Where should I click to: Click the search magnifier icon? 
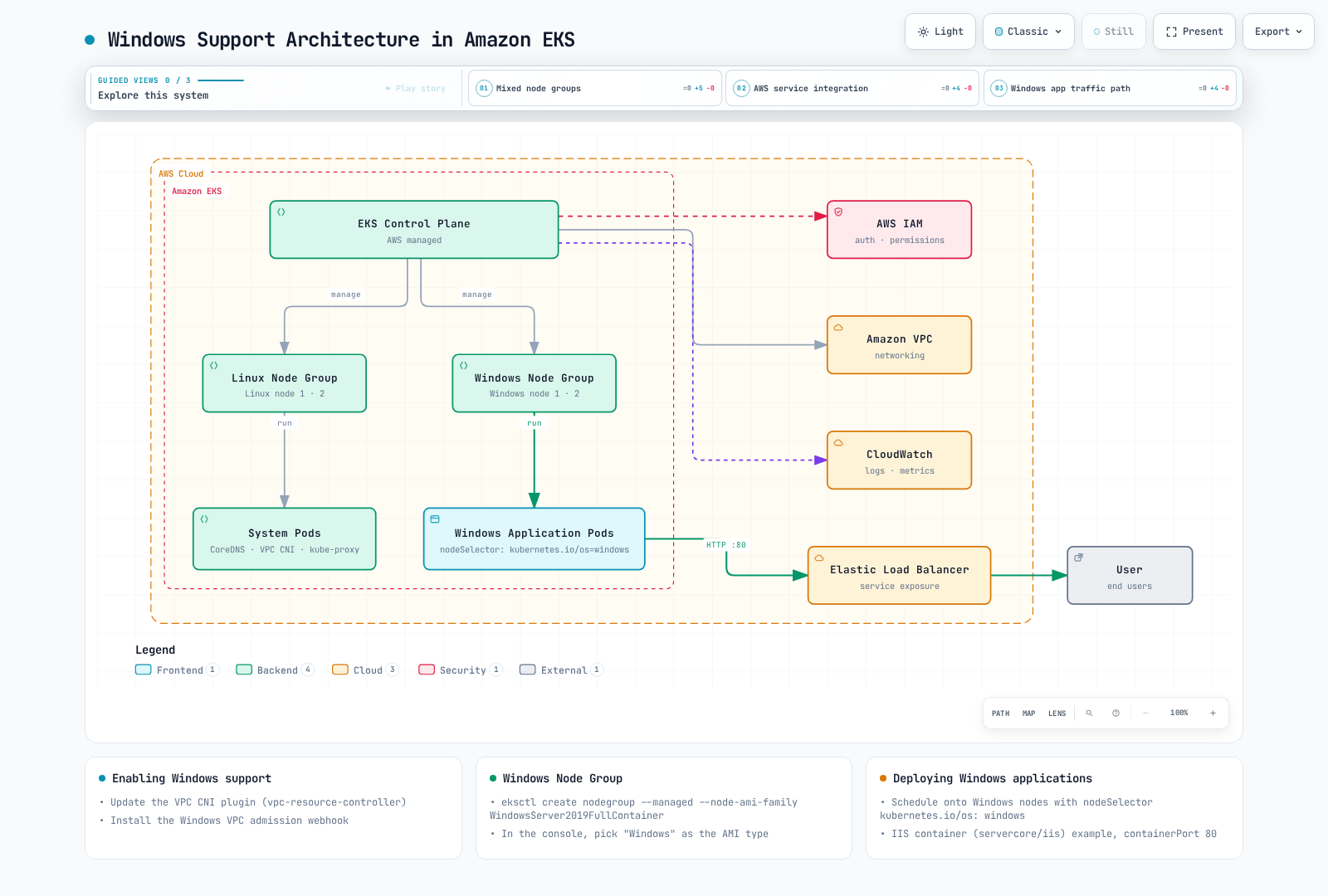(1089, 713)
